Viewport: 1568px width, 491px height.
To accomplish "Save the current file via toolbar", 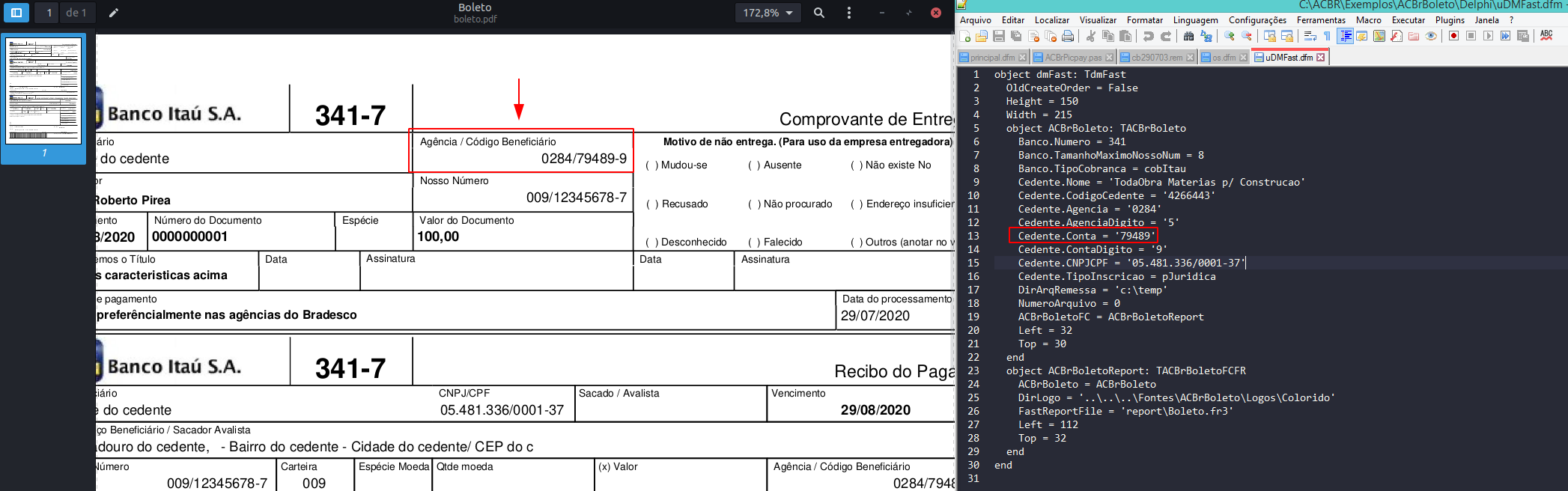I will point(999,36).
